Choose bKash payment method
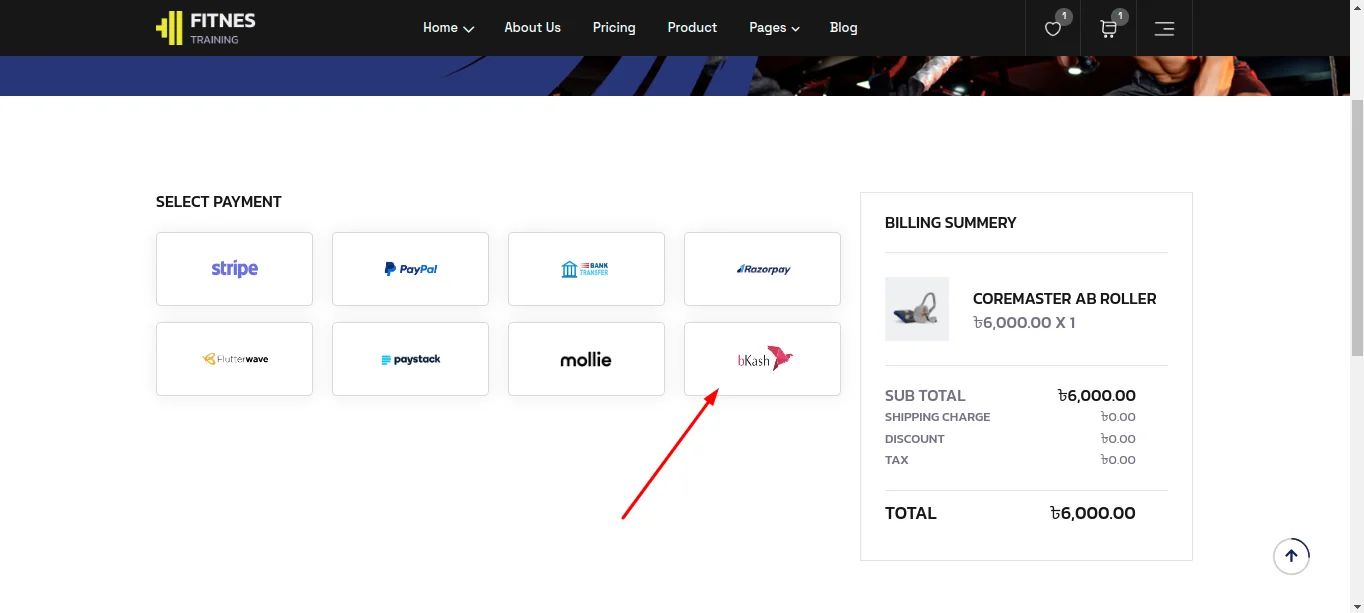This screenshot has height=613, width=1364. coord(762,359)
